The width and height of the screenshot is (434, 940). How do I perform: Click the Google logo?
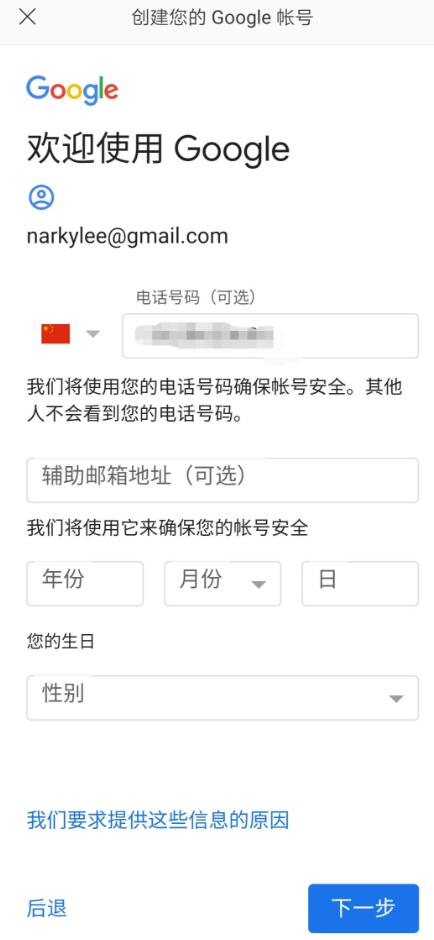click(x=72, y=91)
